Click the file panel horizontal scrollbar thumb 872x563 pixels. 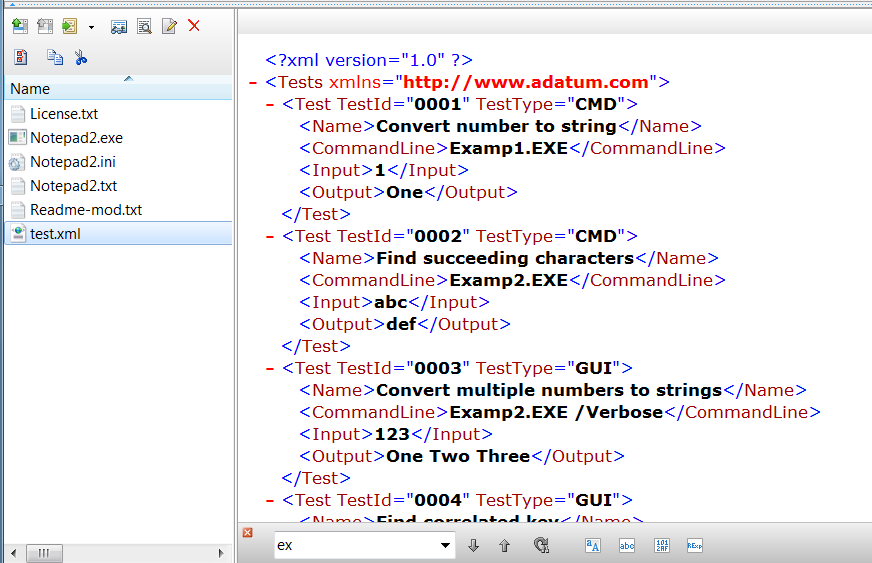[44, 553]
